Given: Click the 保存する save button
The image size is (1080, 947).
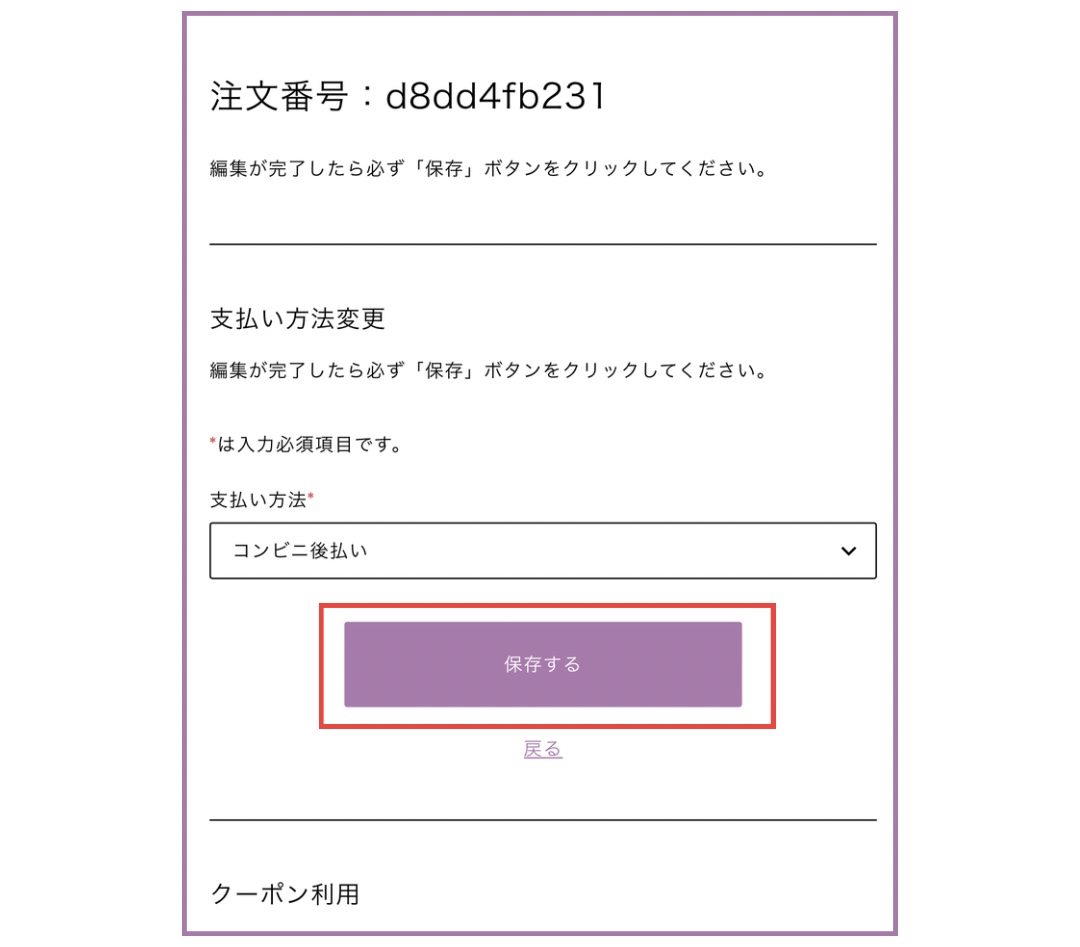Looking at the screenshot, I should click(x=543, y=665).
